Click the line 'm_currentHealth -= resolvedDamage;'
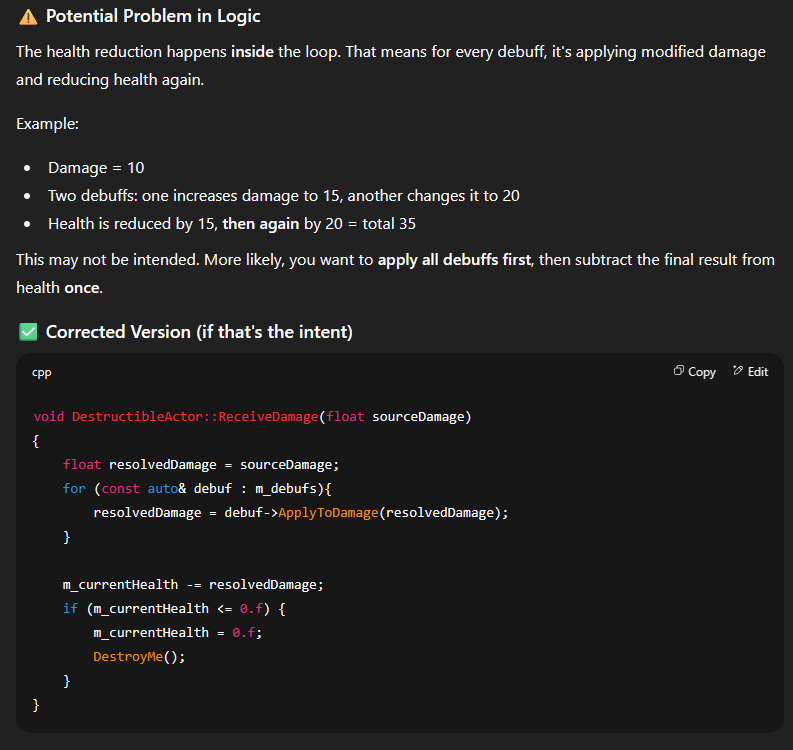 pyautogui.click(x=193, y=585)
